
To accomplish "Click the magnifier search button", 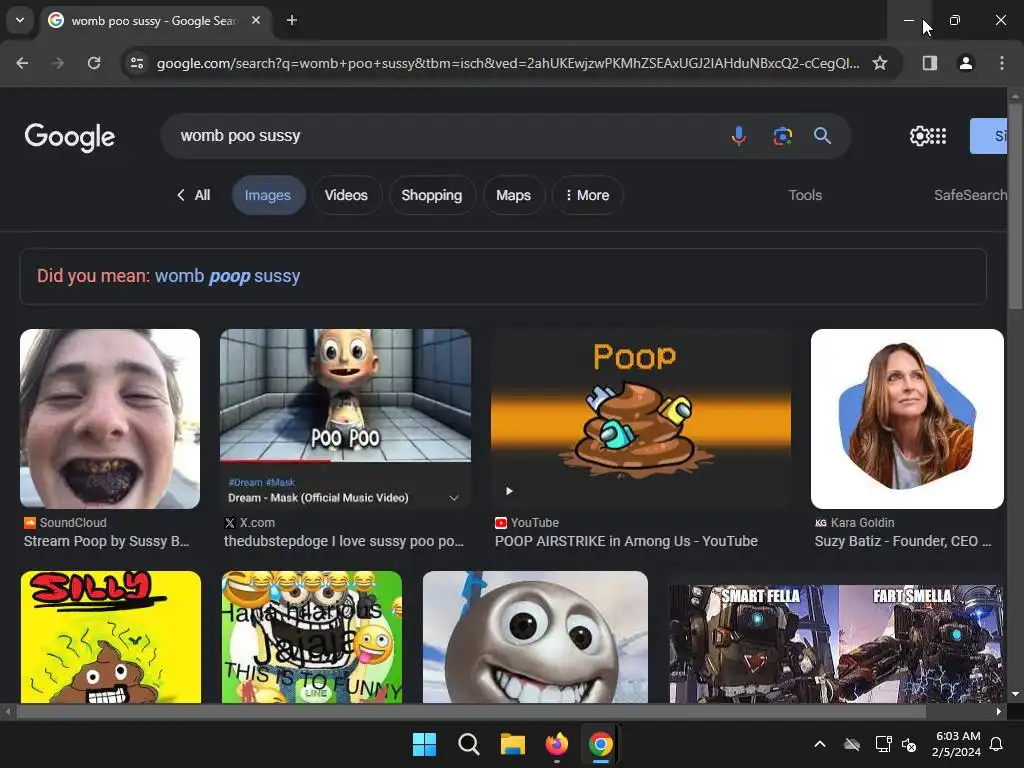I will point(822,136).
